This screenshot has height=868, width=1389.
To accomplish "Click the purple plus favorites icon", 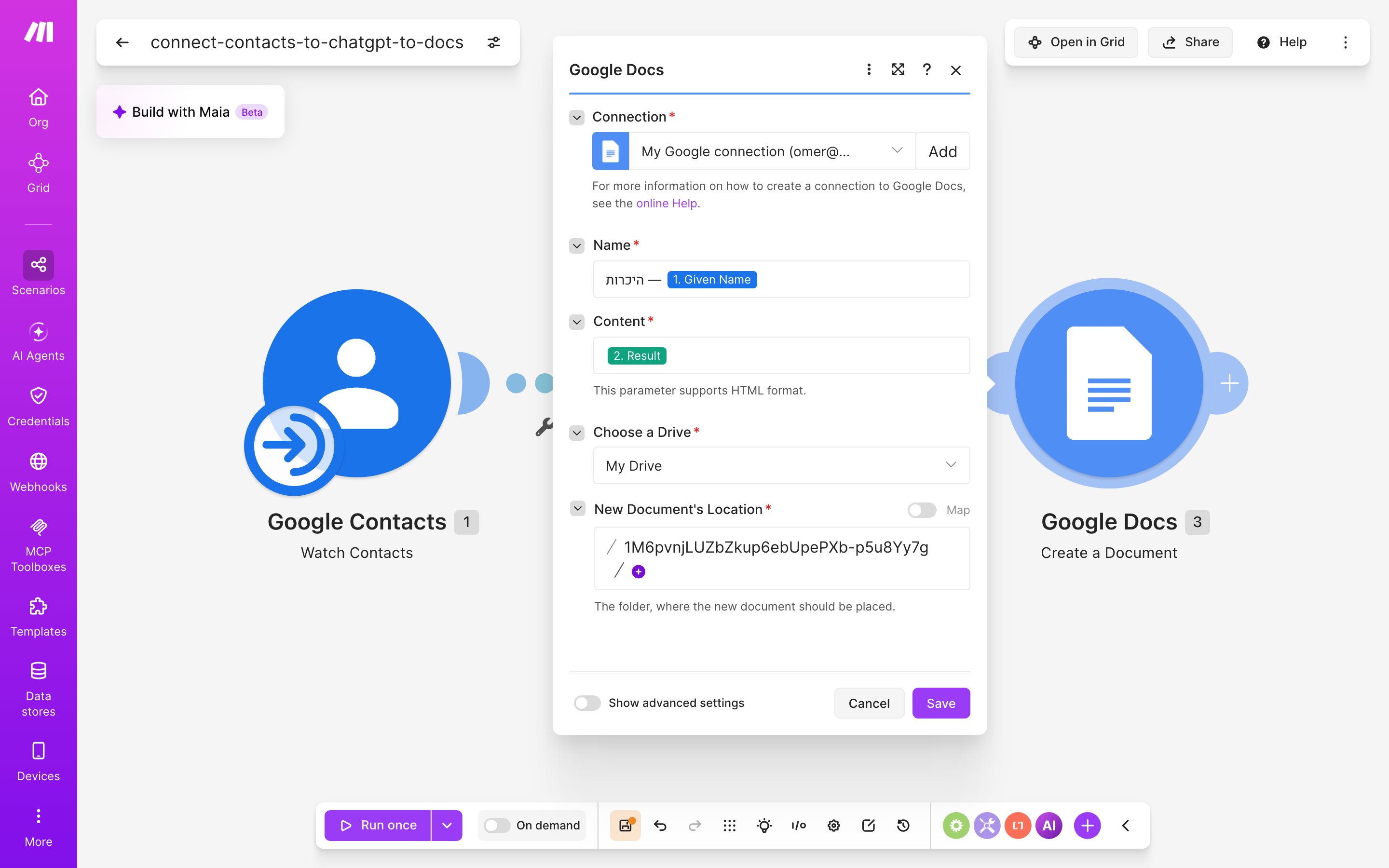I will pyautogui.click(x=1088, y=826).
